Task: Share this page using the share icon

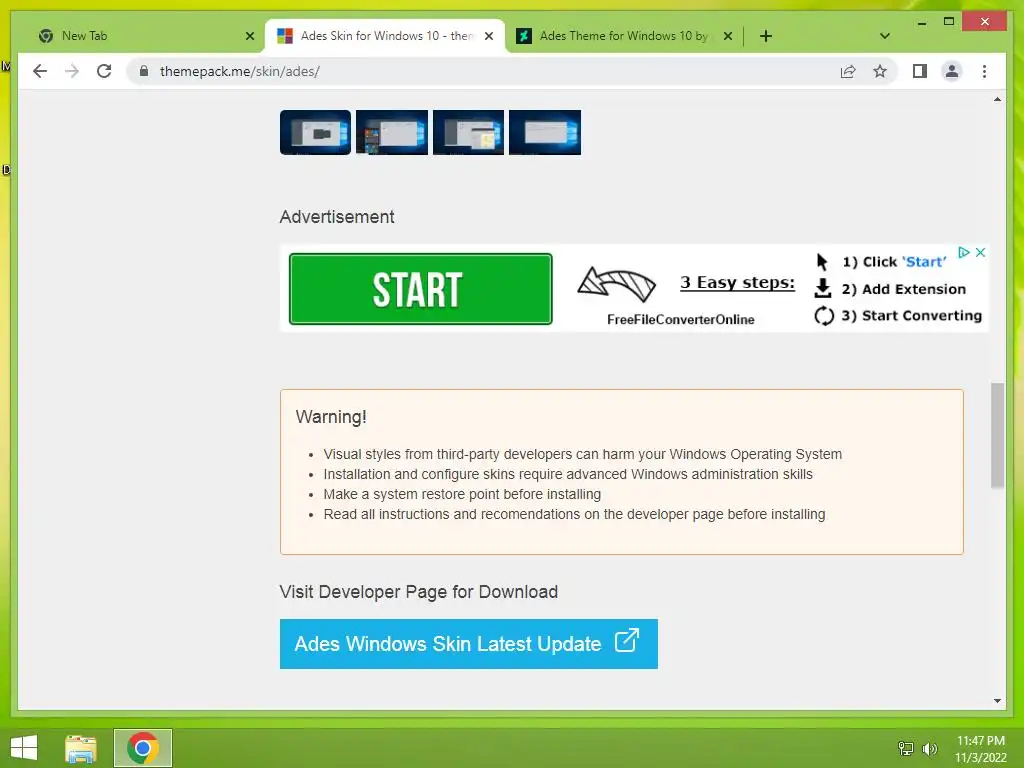Action: click(x=848, y=71)
